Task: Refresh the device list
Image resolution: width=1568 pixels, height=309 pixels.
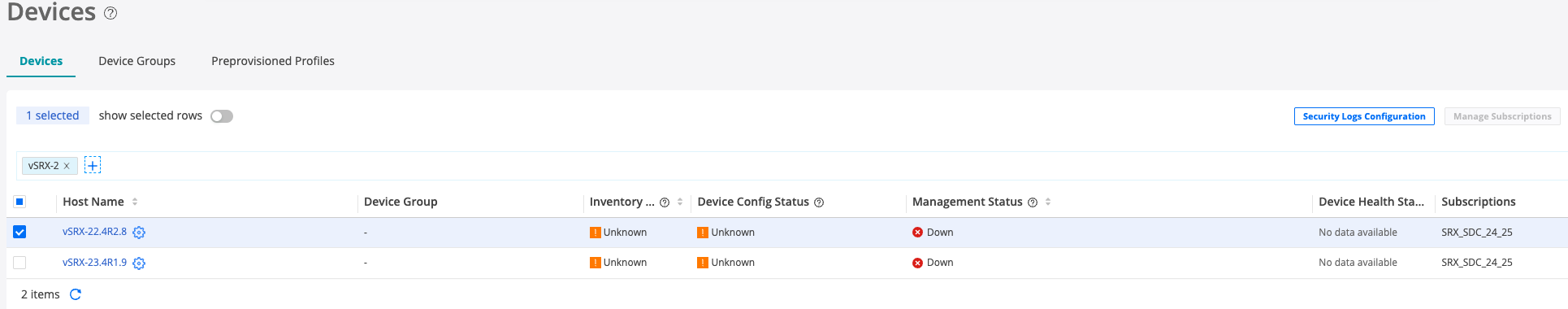Action: [76, 294]
